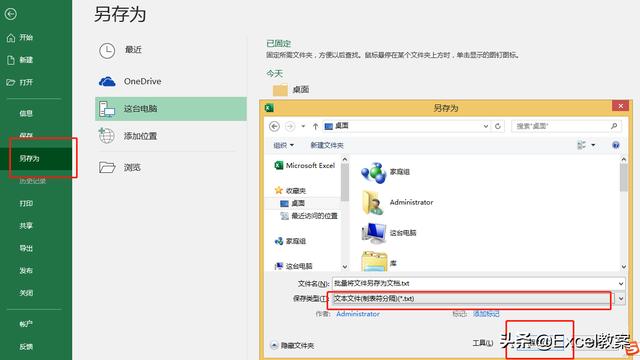
Task: Expand the 文件名 dropdown arrow
Action: pos(621,283)
